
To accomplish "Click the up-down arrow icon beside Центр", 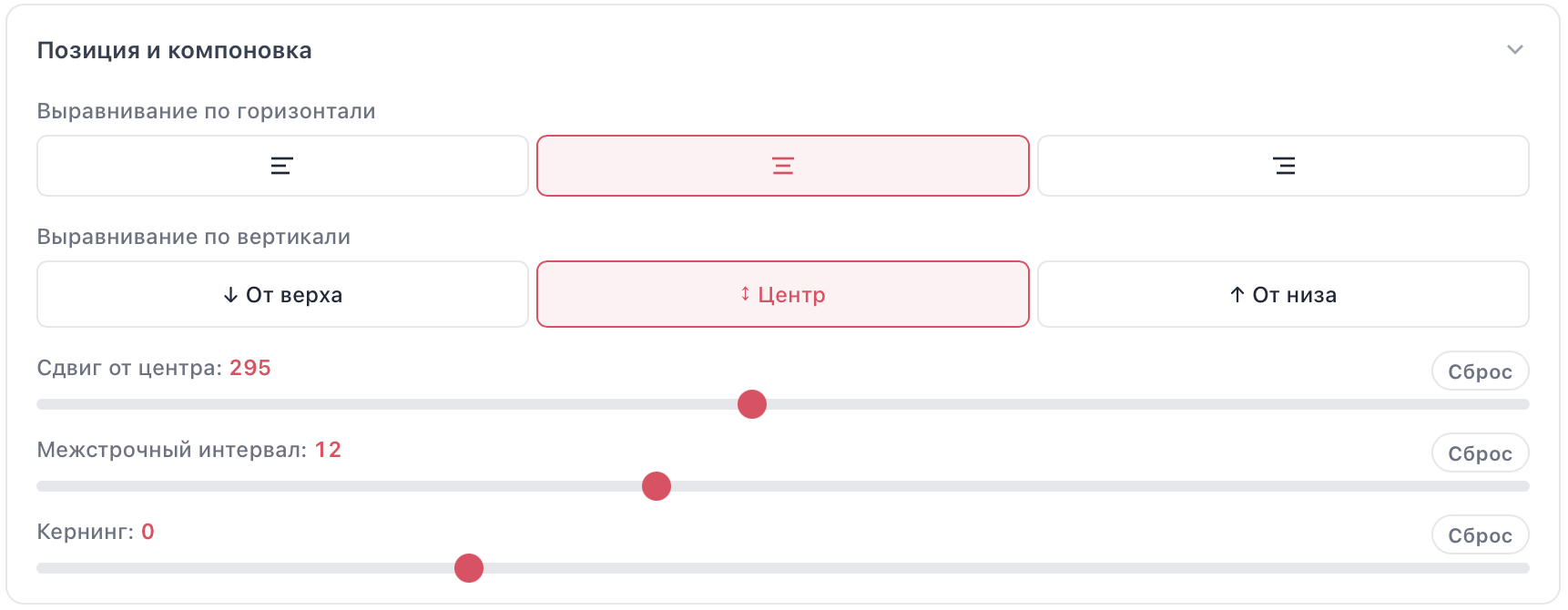I will click(x=745, y=294).
